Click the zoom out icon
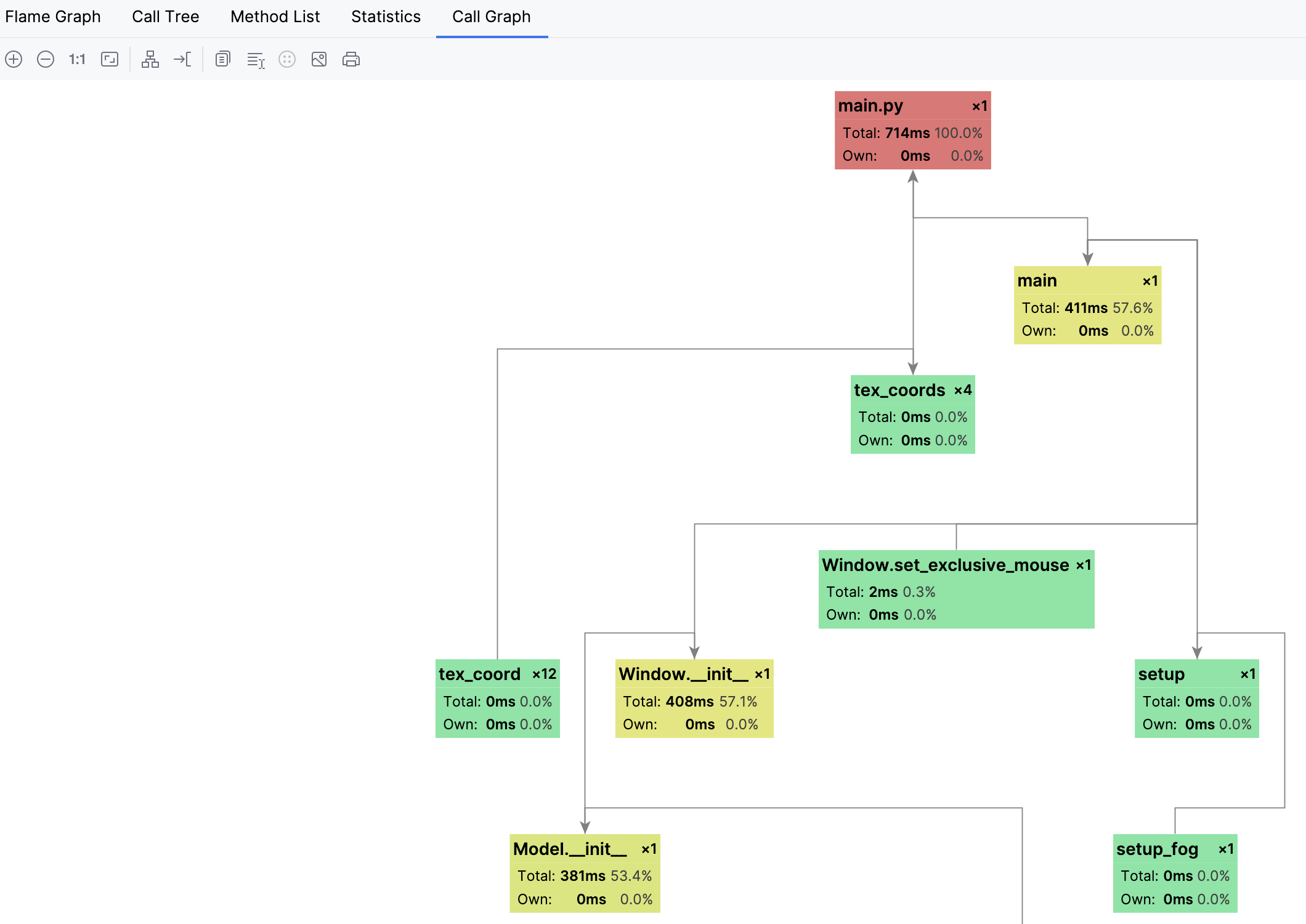Viewport: 1306px width, 924px height. click(45, 59)
